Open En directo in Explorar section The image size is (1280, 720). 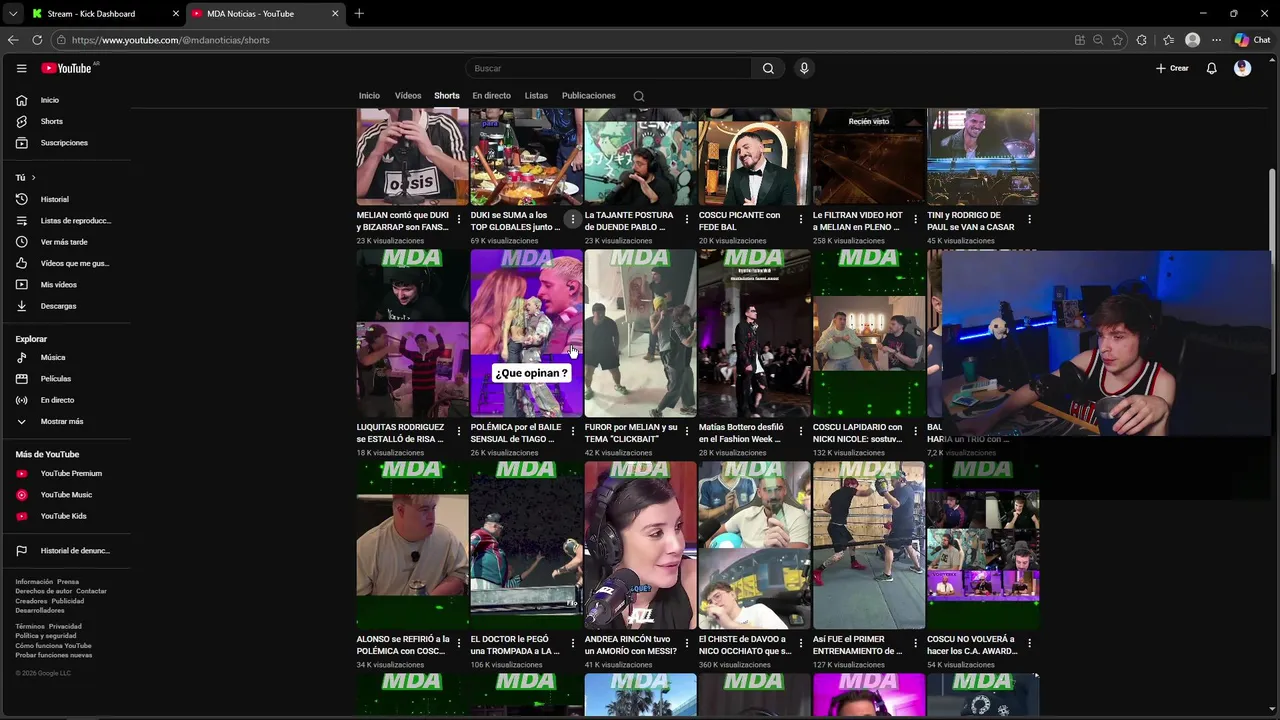pos(65,400)
